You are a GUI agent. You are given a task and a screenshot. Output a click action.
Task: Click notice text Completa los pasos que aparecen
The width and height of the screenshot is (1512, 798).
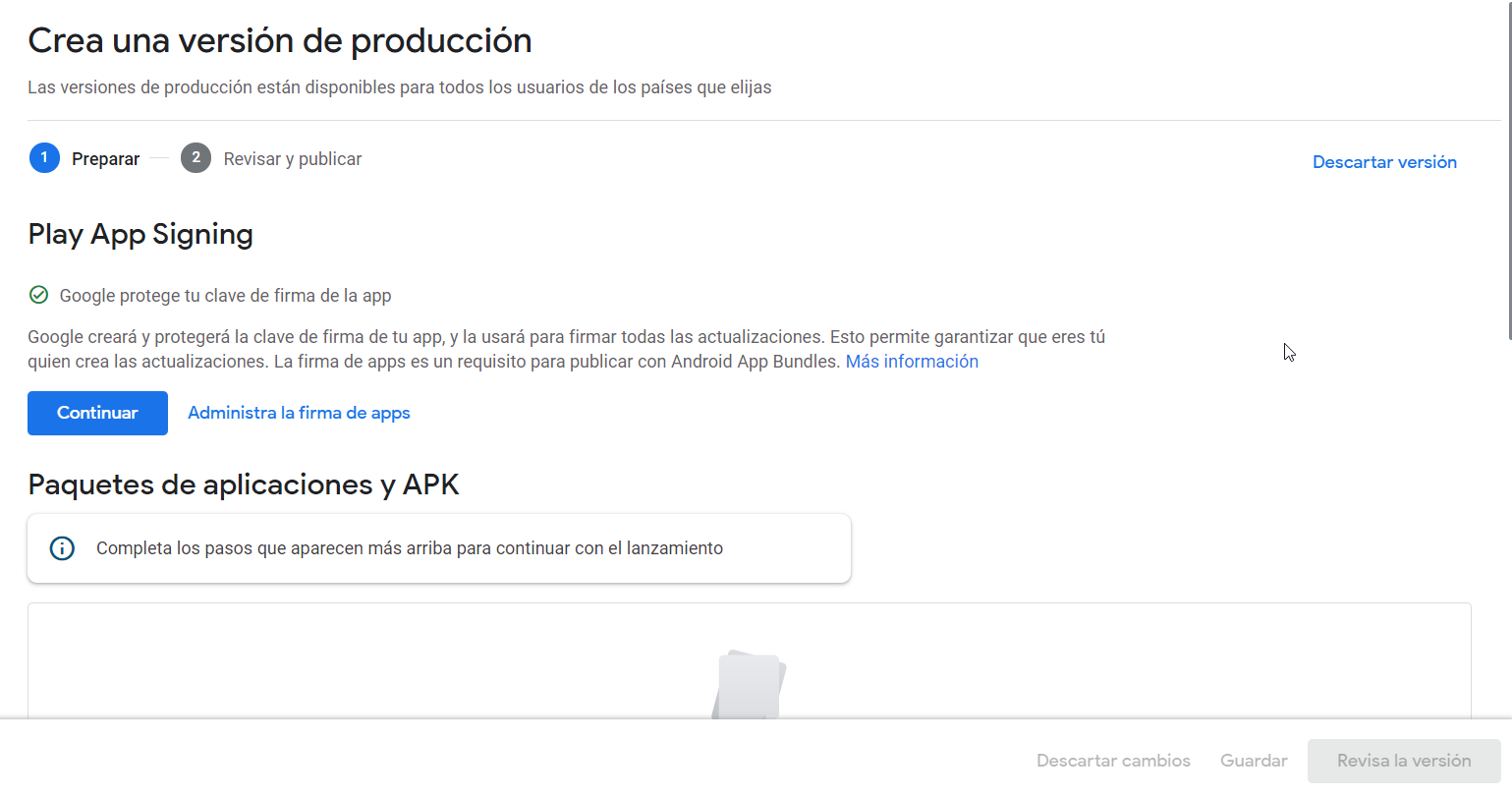click(x=410, y=548)
